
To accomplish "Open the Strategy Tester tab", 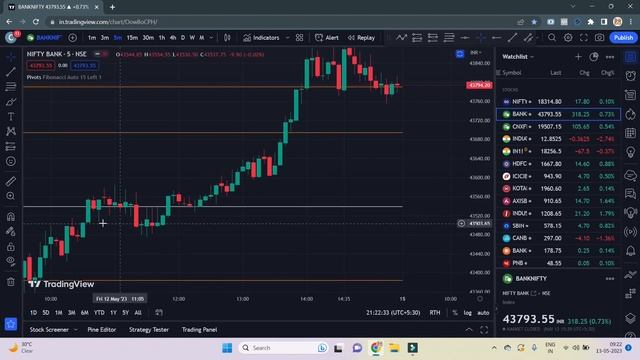I will [149, 330].
